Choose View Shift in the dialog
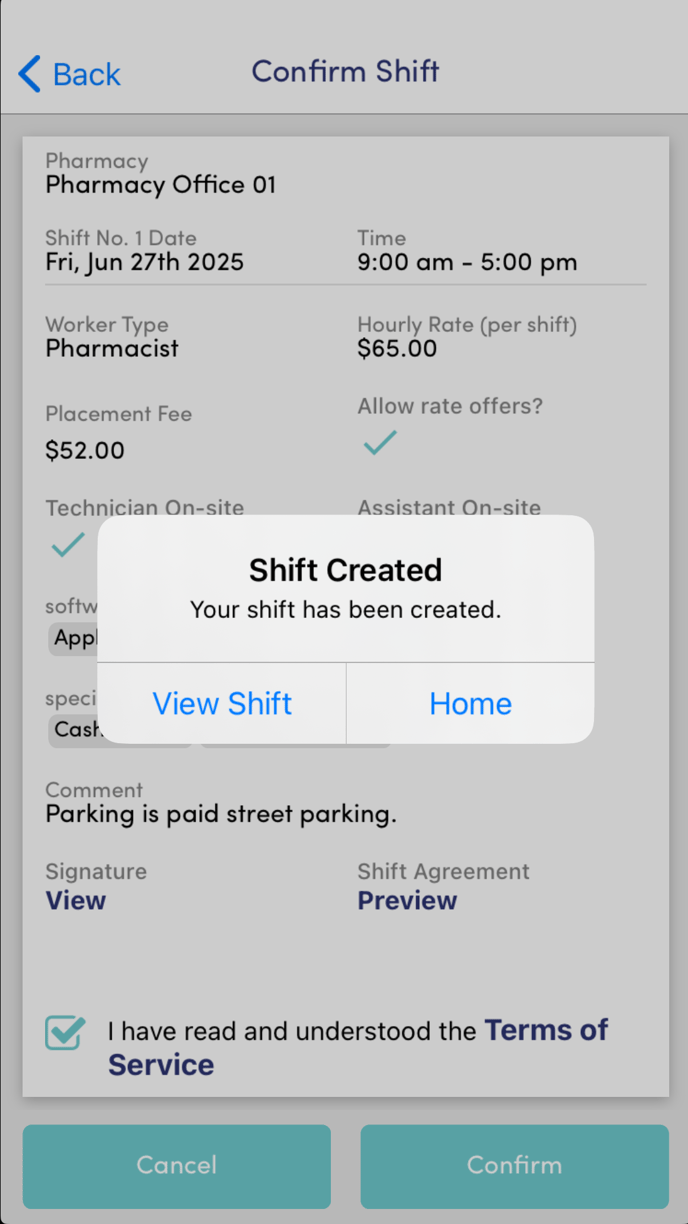 click(x=222, y=703)
